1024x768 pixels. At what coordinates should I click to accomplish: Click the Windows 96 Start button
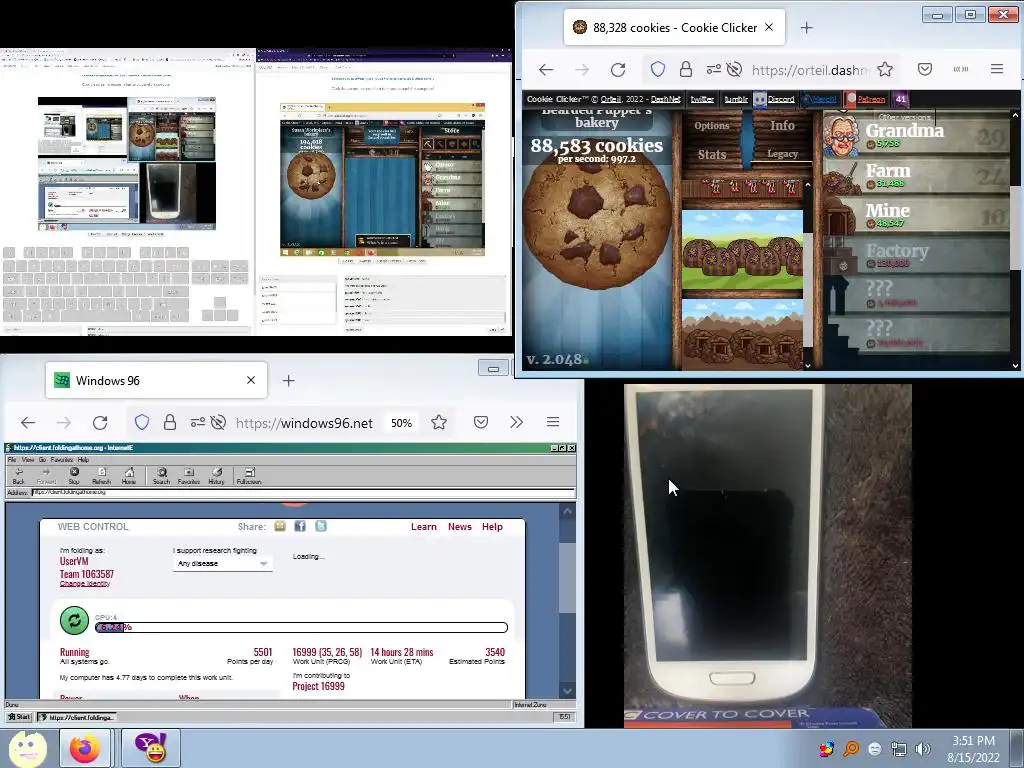[19, 717]
